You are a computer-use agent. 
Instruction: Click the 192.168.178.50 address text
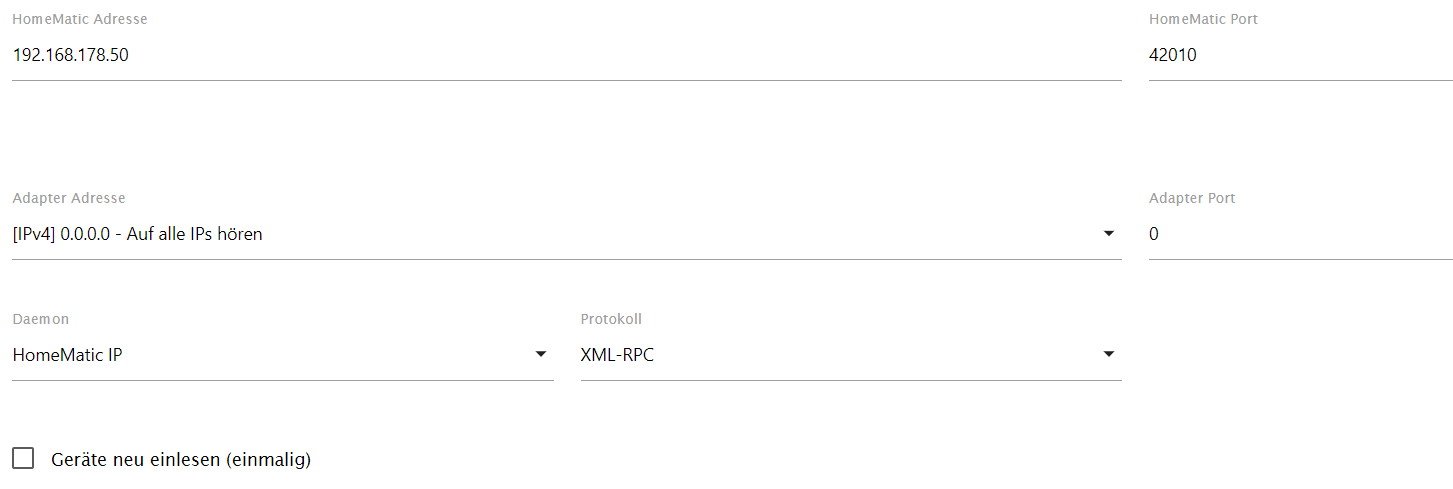point(70,56)
